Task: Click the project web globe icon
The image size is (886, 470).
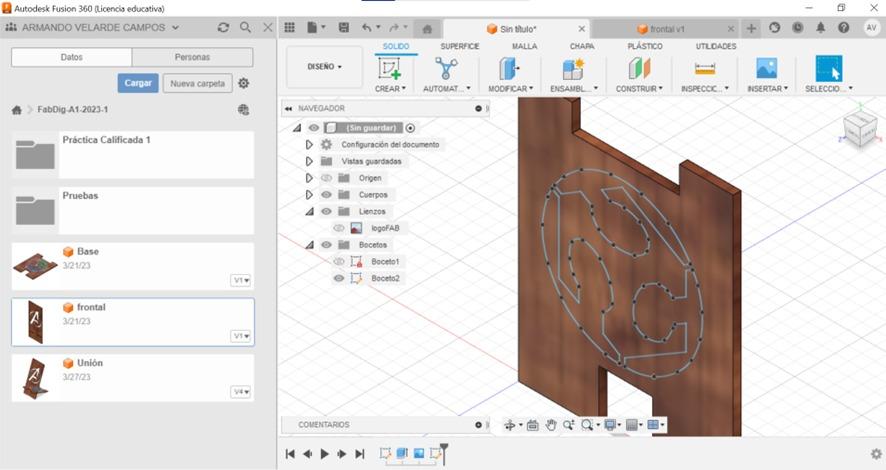Action: tap(244, 110)
